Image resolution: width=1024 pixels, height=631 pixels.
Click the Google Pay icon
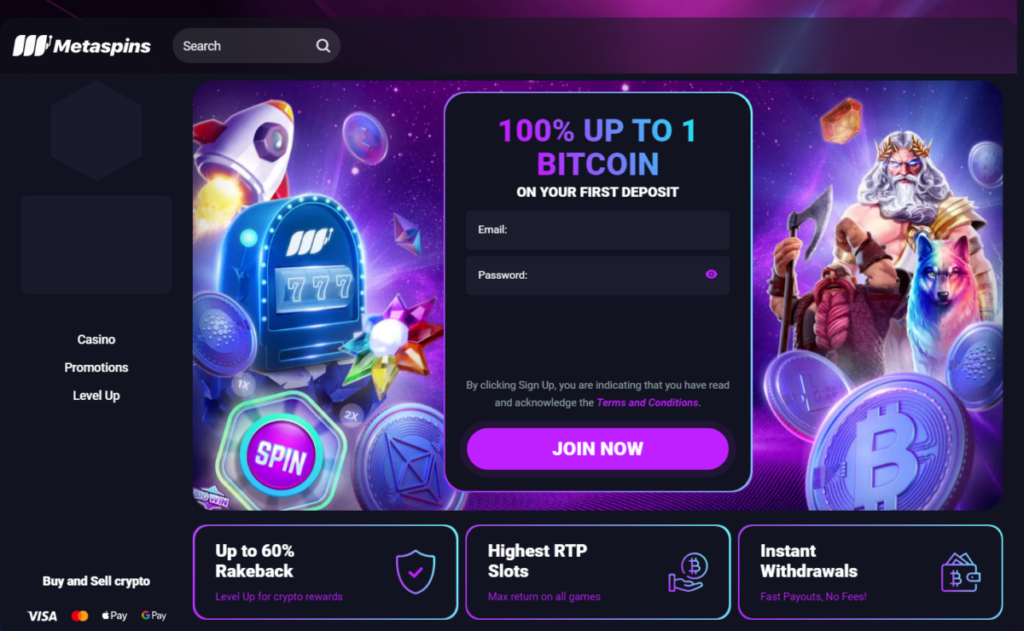154,615
